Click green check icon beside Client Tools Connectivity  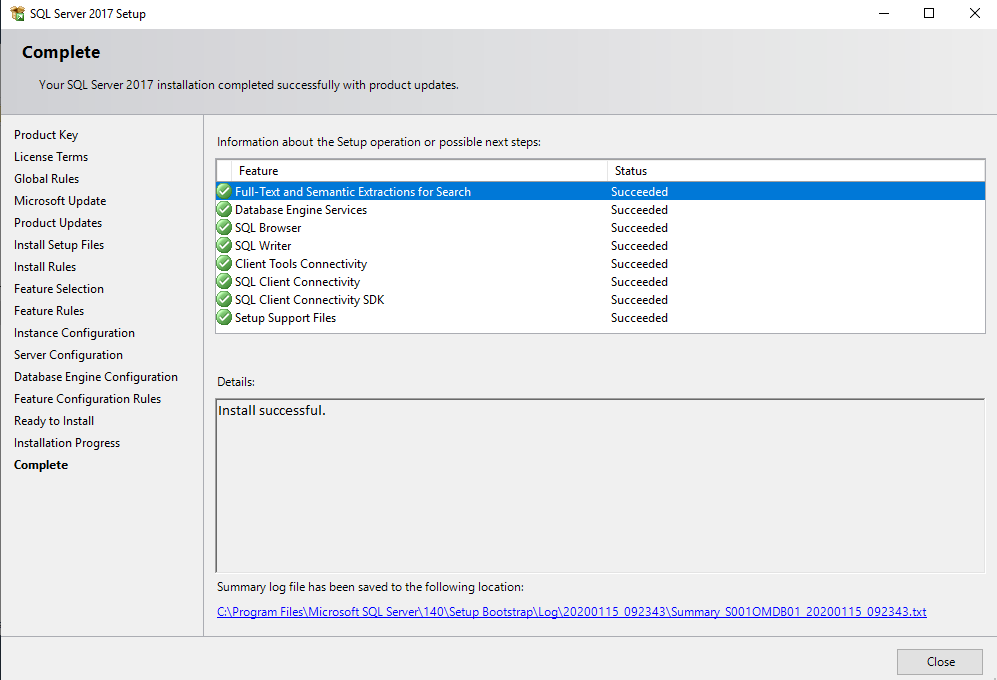(x=224, y=263)
